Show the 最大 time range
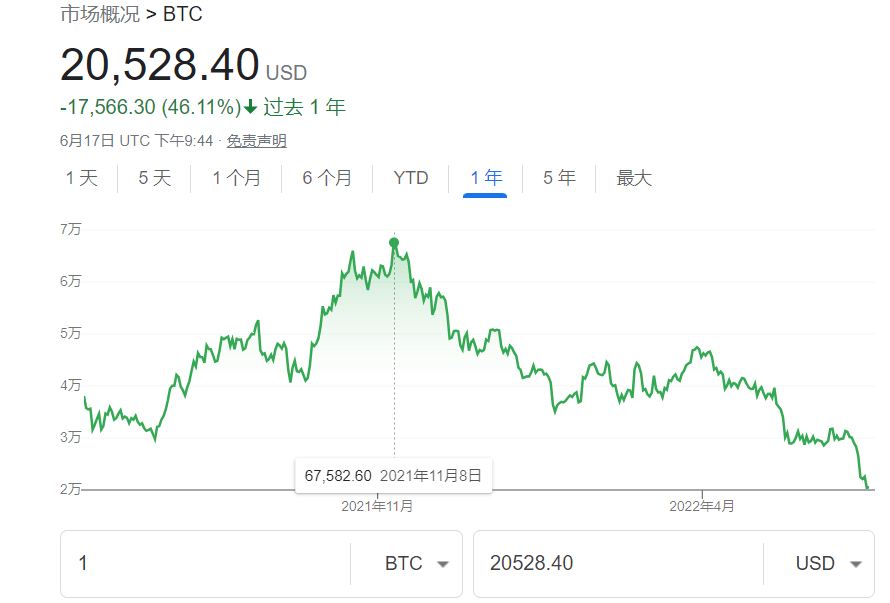Image resolution: width=890 pixels, height=603 pixels. coord(634,178)
